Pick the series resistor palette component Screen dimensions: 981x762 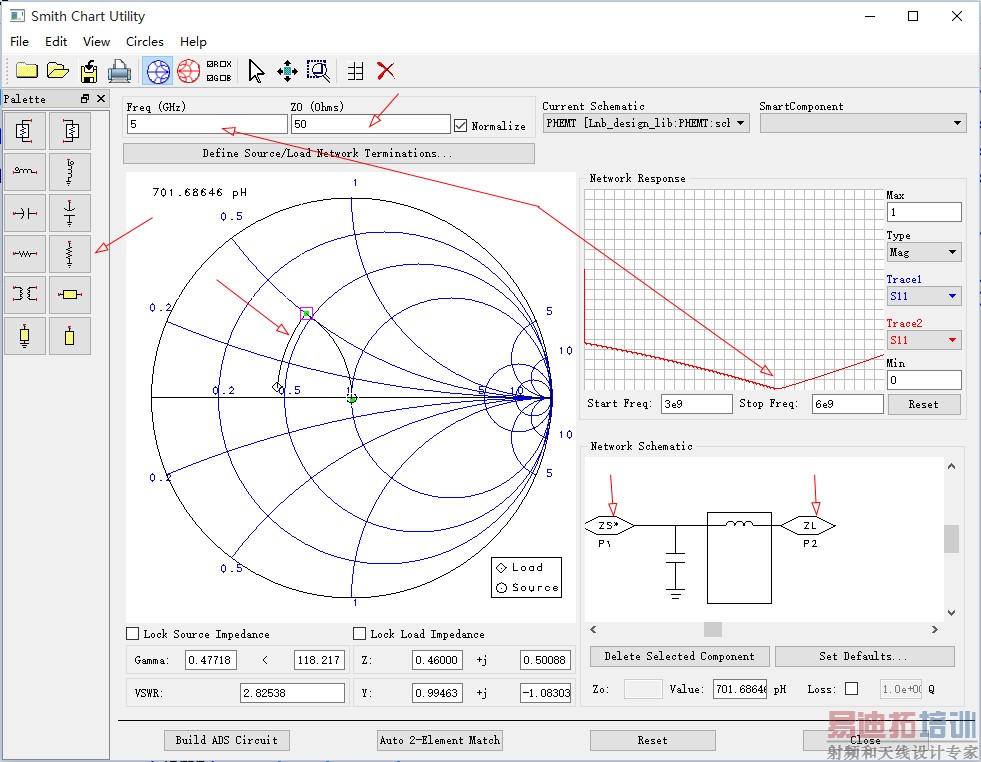tap(25, 254)
